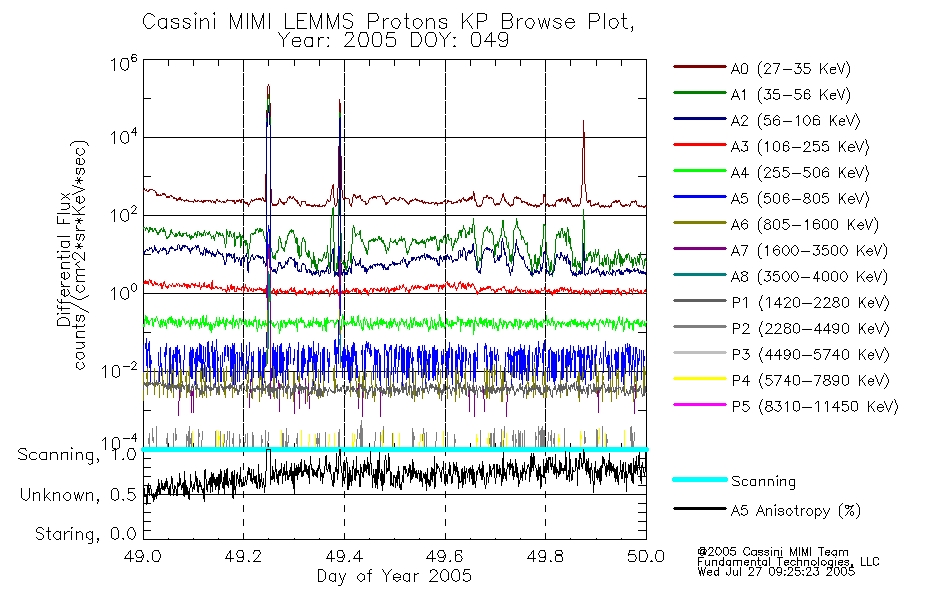Click the 49.8 tick label on x-axis
The image size is (950, 600).
545,555
